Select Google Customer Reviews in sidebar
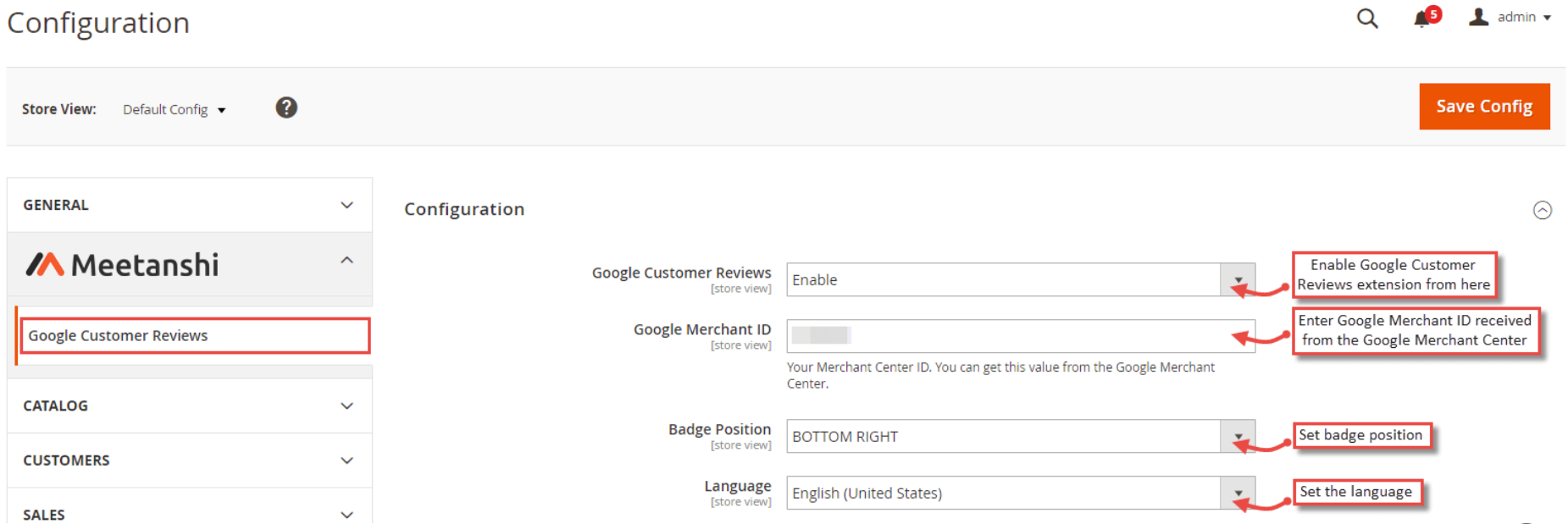The width and height of the screenshot is (1568, 524). point(195,335)
